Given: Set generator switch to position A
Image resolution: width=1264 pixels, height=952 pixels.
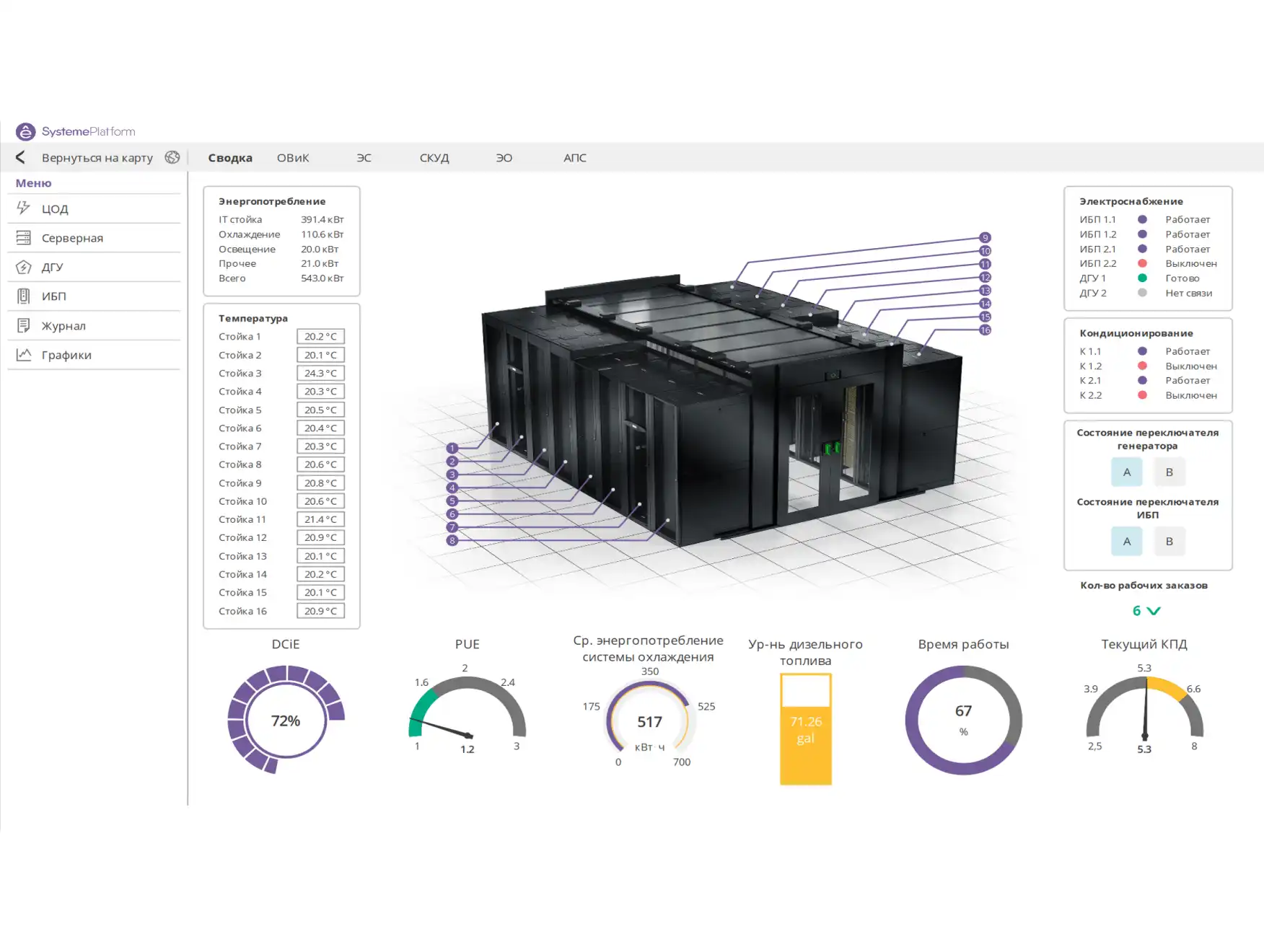Looking at the screenshot, I should click(1126, 472).
